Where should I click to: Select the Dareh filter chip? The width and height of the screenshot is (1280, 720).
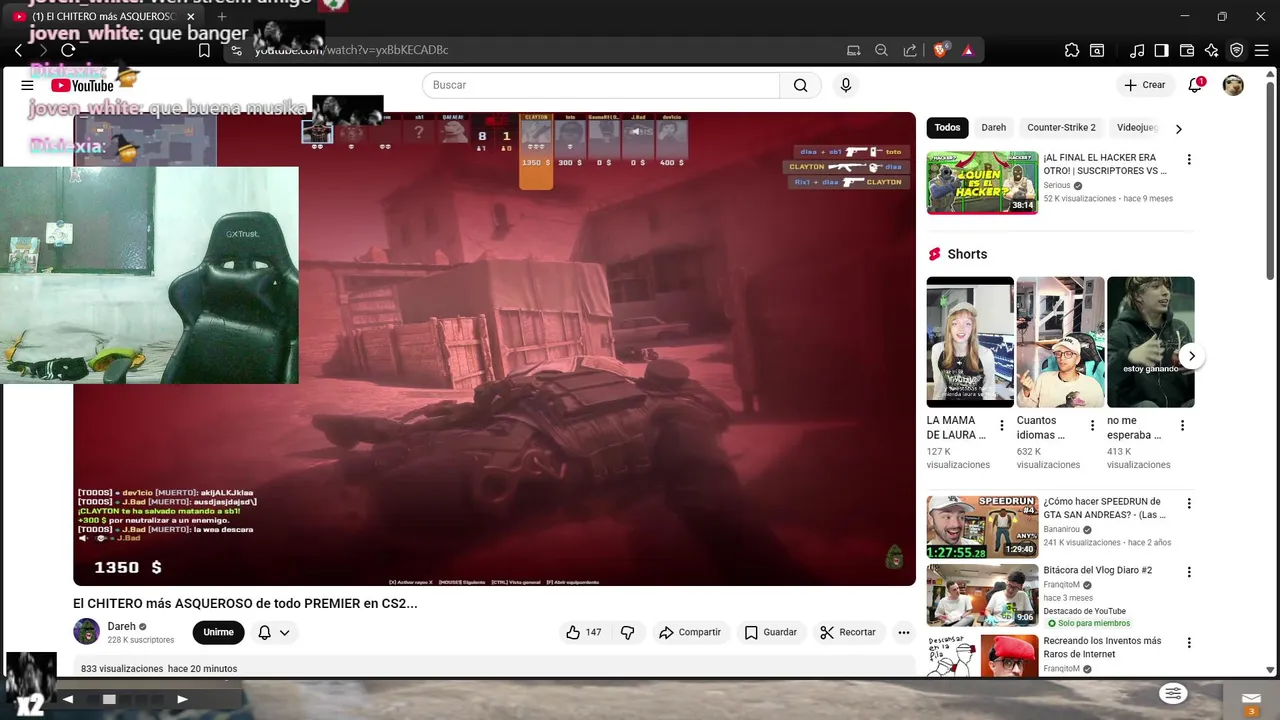[x=993, y=128]
